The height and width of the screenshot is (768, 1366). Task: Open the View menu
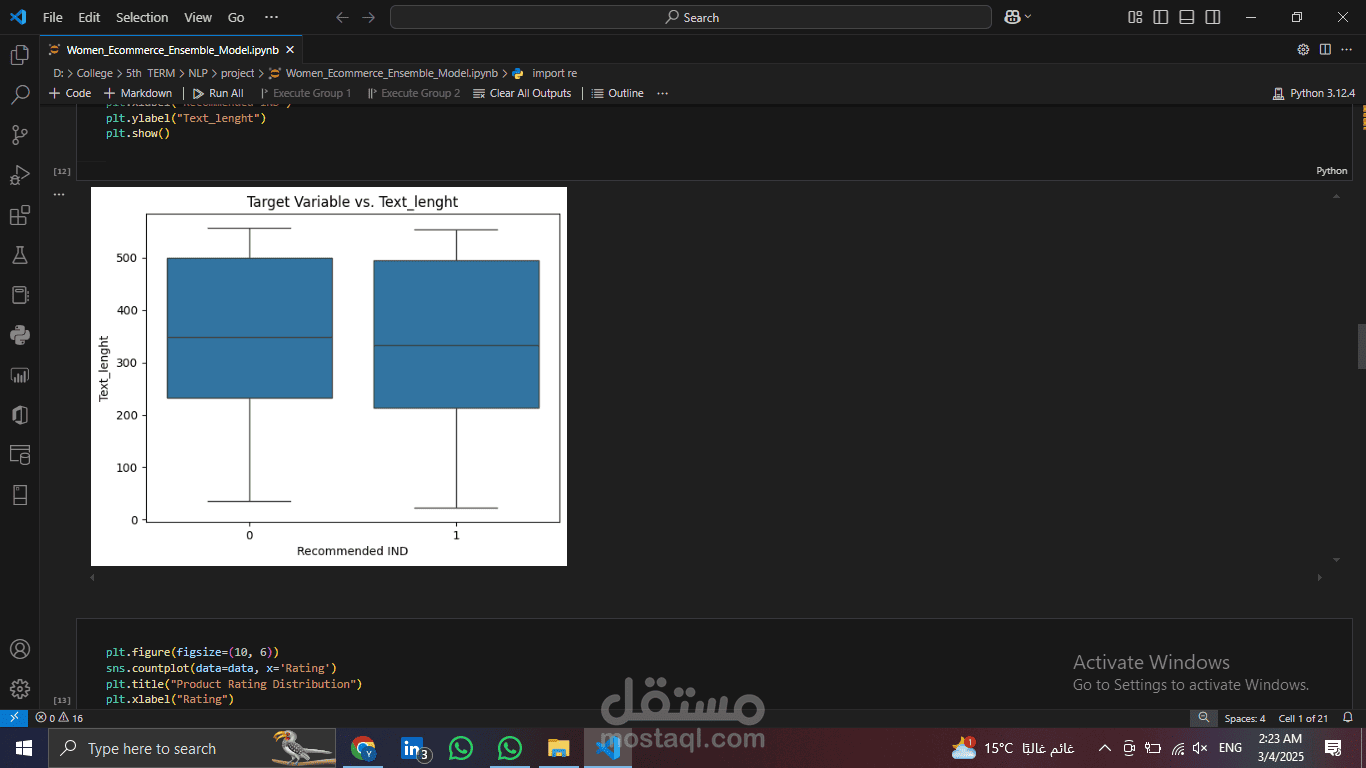(x=198, y=17)
